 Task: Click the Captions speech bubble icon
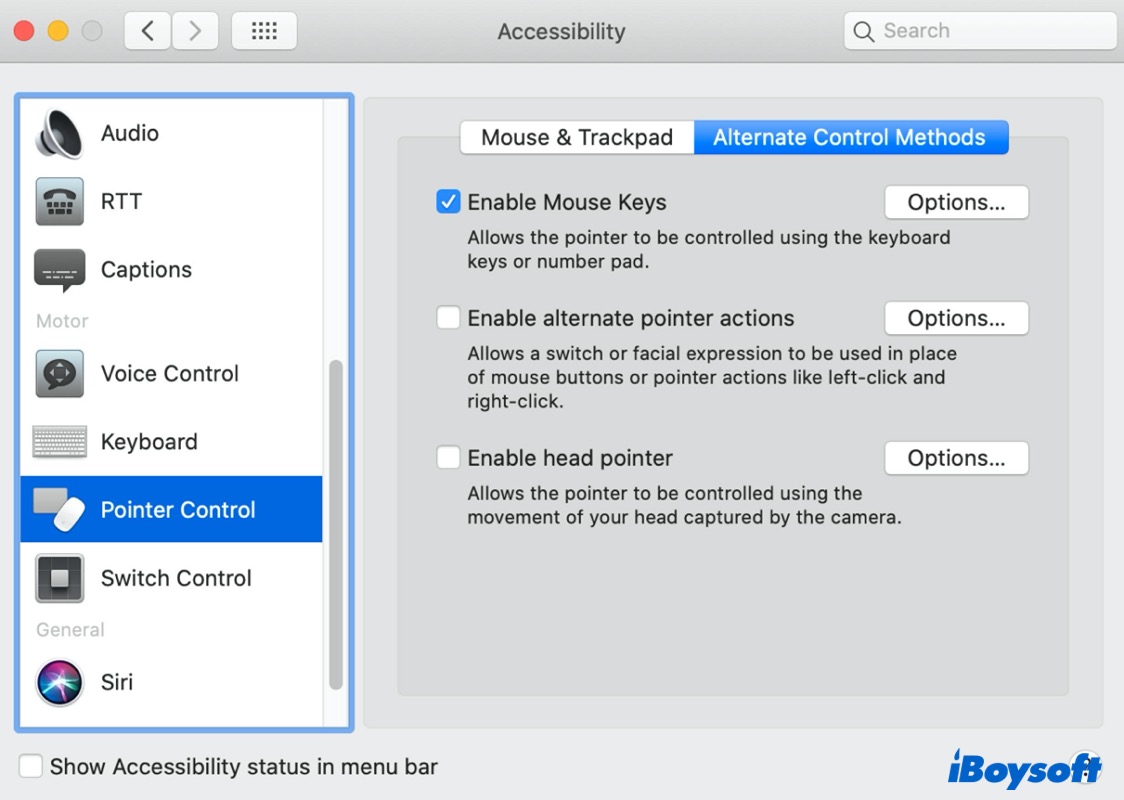[59, 270]
